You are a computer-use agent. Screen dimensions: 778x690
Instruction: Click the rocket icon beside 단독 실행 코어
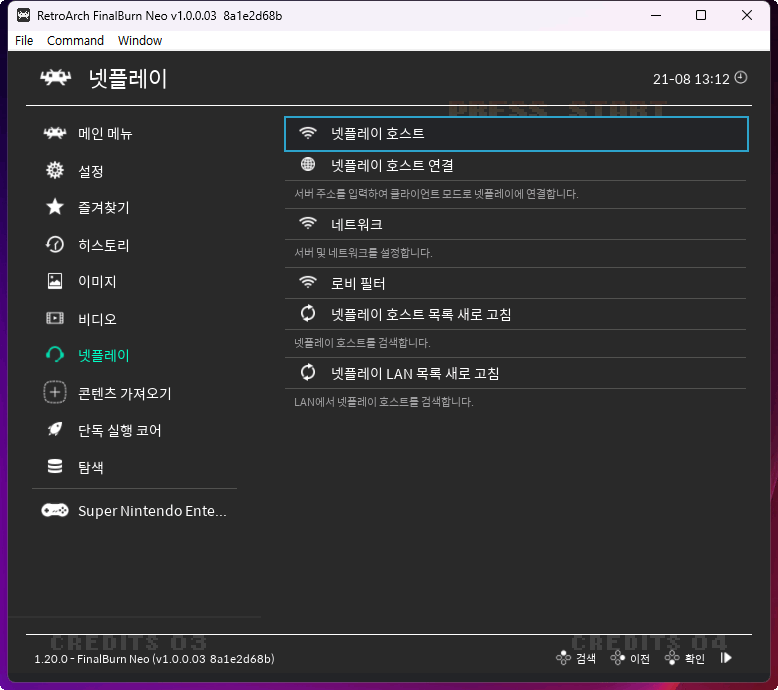coord(55,430)
